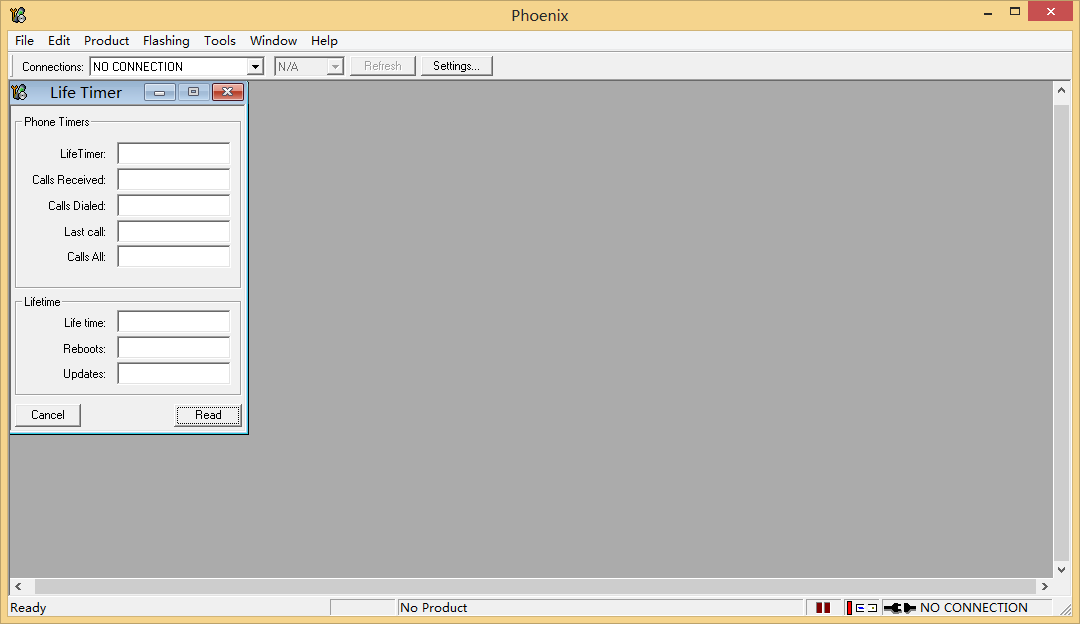Open the Flashing menu
This screenshot has width=1080, height=624.
(x=166, y=41)
